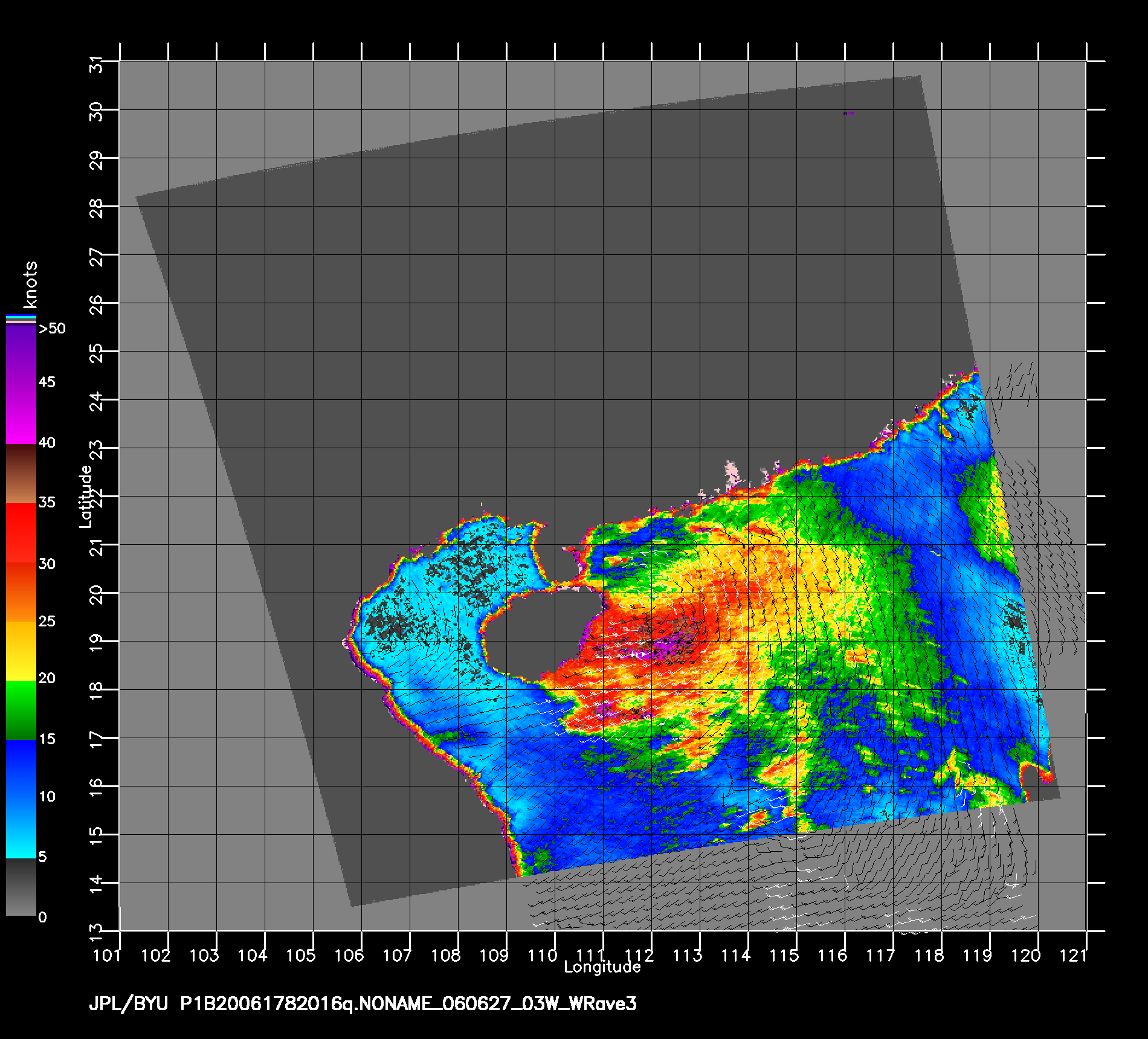This screenshot has width=1148, height=1039.
Task: Pick the yellow 20-25 knot colorbar segment
Action: [21, 652]
